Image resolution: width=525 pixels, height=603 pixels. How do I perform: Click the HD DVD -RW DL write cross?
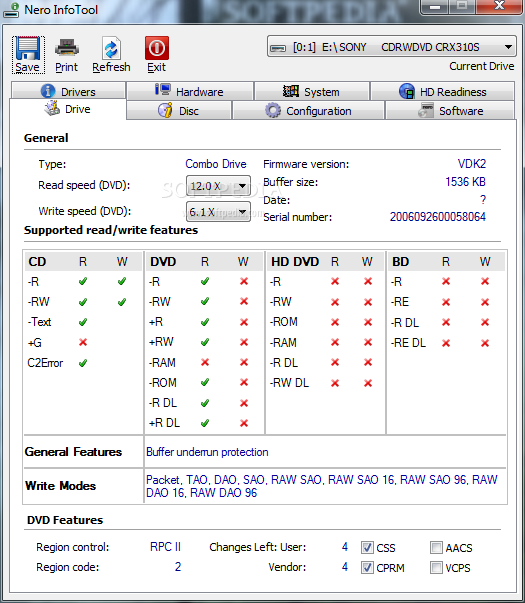point(368,383)
